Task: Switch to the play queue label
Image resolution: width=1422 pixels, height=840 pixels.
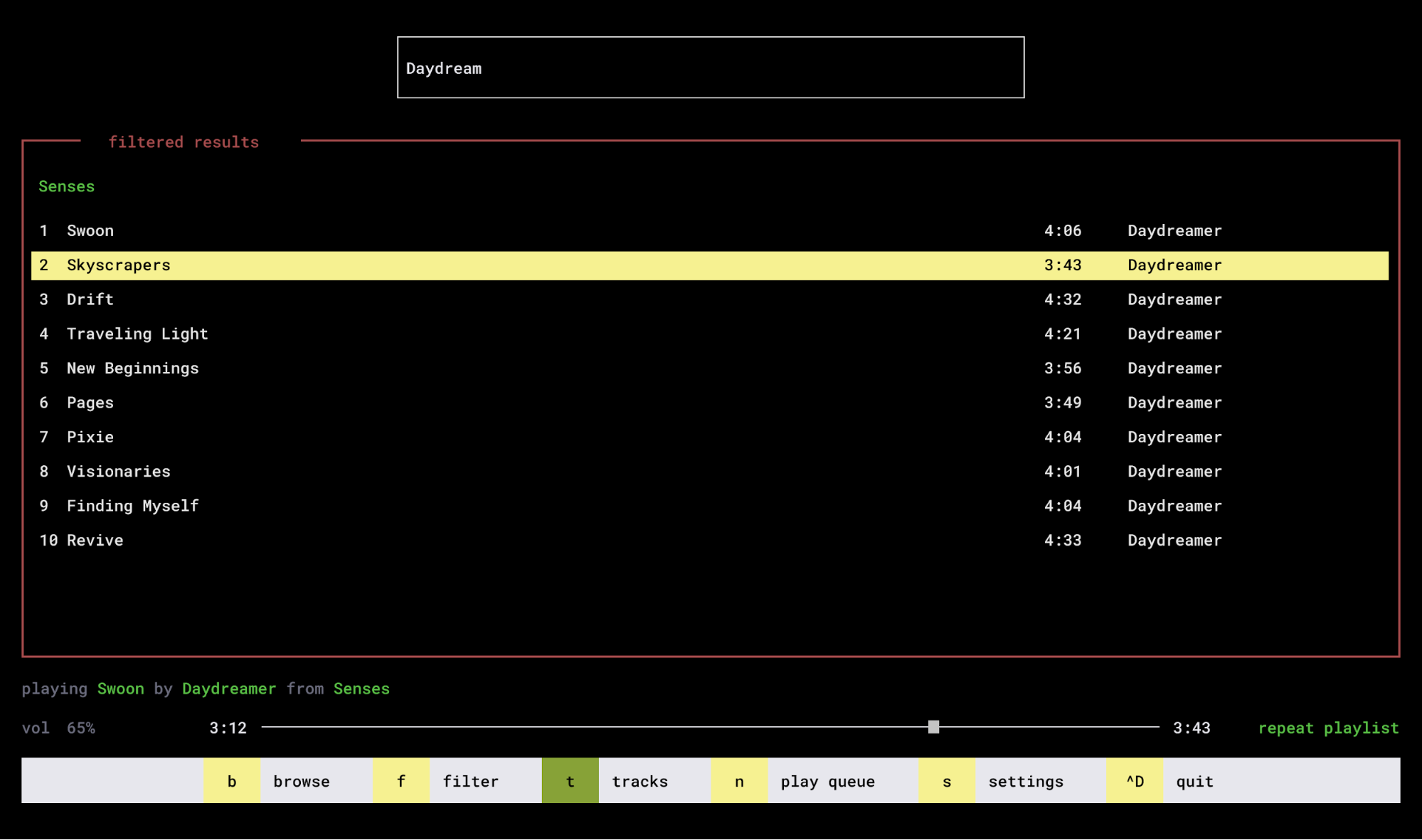Action: tap(827, 781)
